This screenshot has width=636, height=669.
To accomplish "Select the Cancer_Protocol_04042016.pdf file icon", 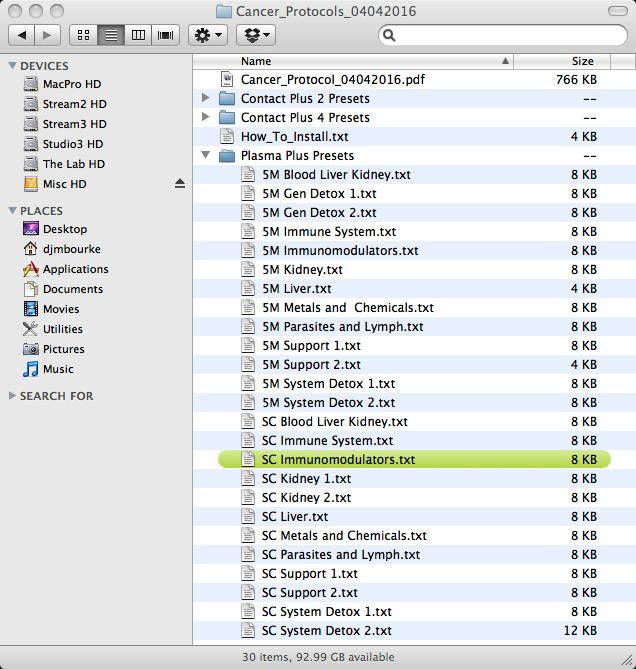I will click(227, 79).
